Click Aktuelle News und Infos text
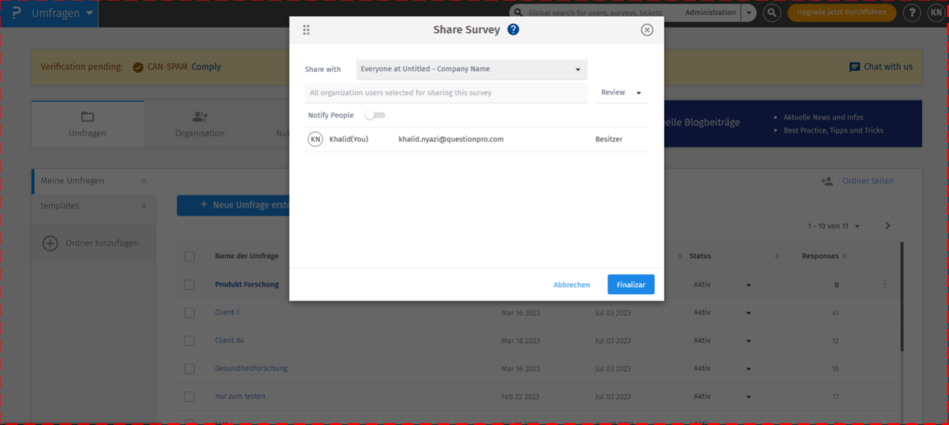 (x=823, y=117)
